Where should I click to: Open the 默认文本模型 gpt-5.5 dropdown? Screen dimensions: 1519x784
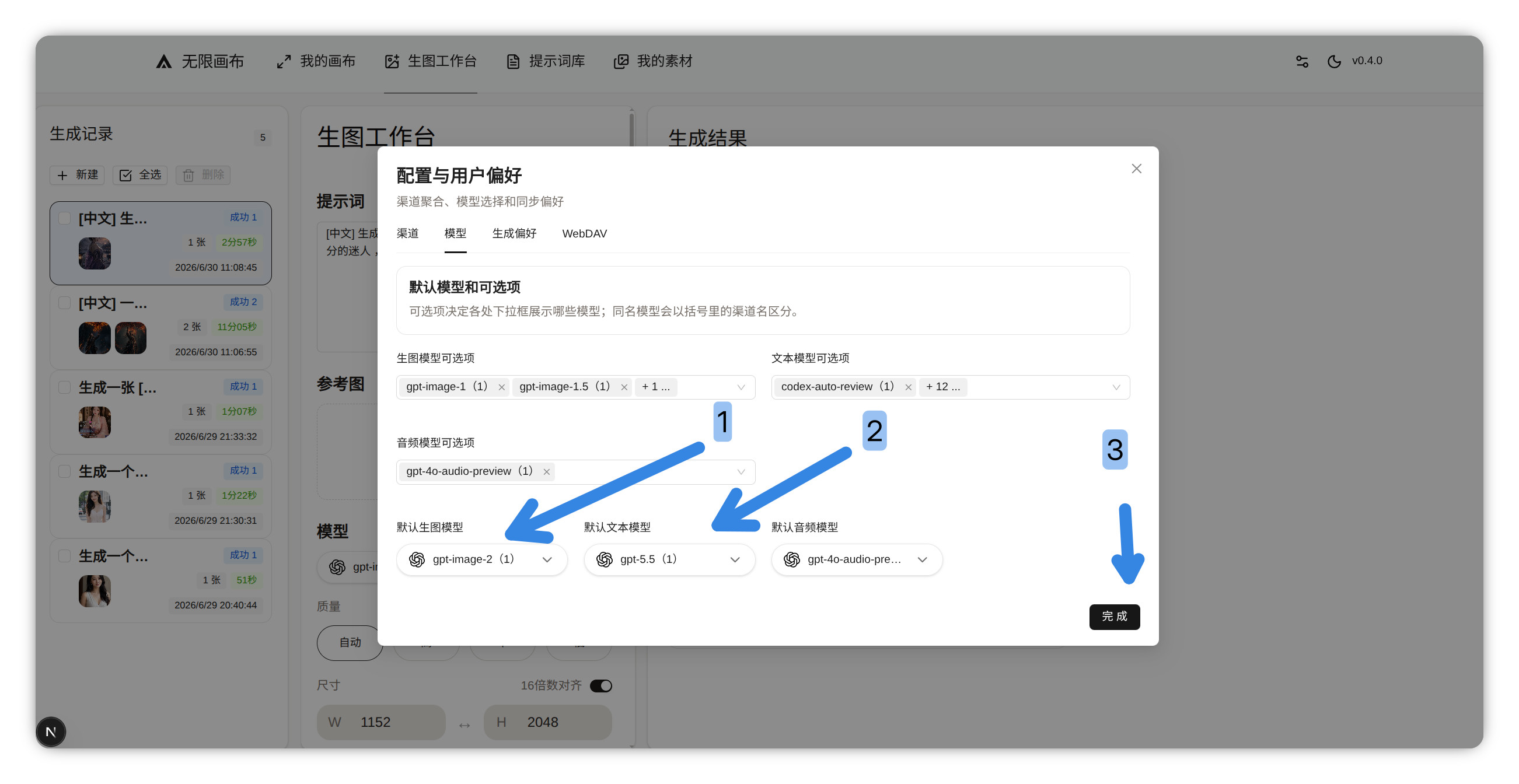point(669,559)
